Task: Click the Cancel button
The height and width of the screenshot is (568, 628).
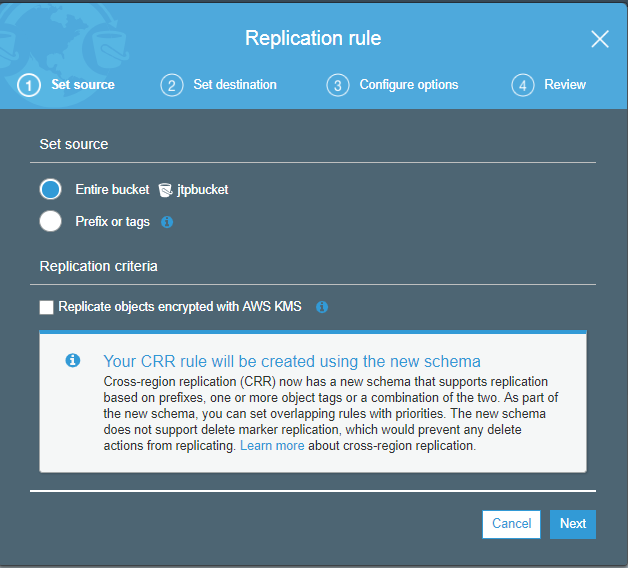Action: point(511,524)
